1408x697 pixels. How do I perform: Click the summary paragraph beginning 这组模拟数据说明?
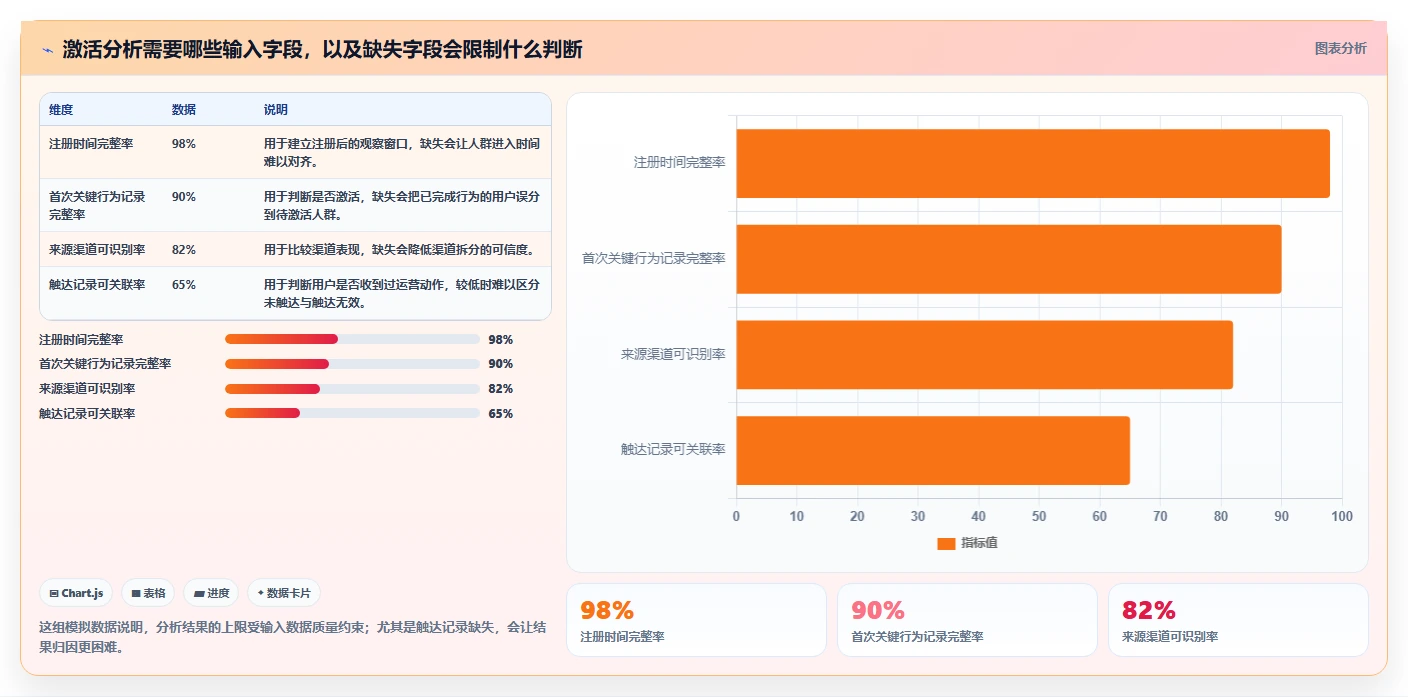292,637
